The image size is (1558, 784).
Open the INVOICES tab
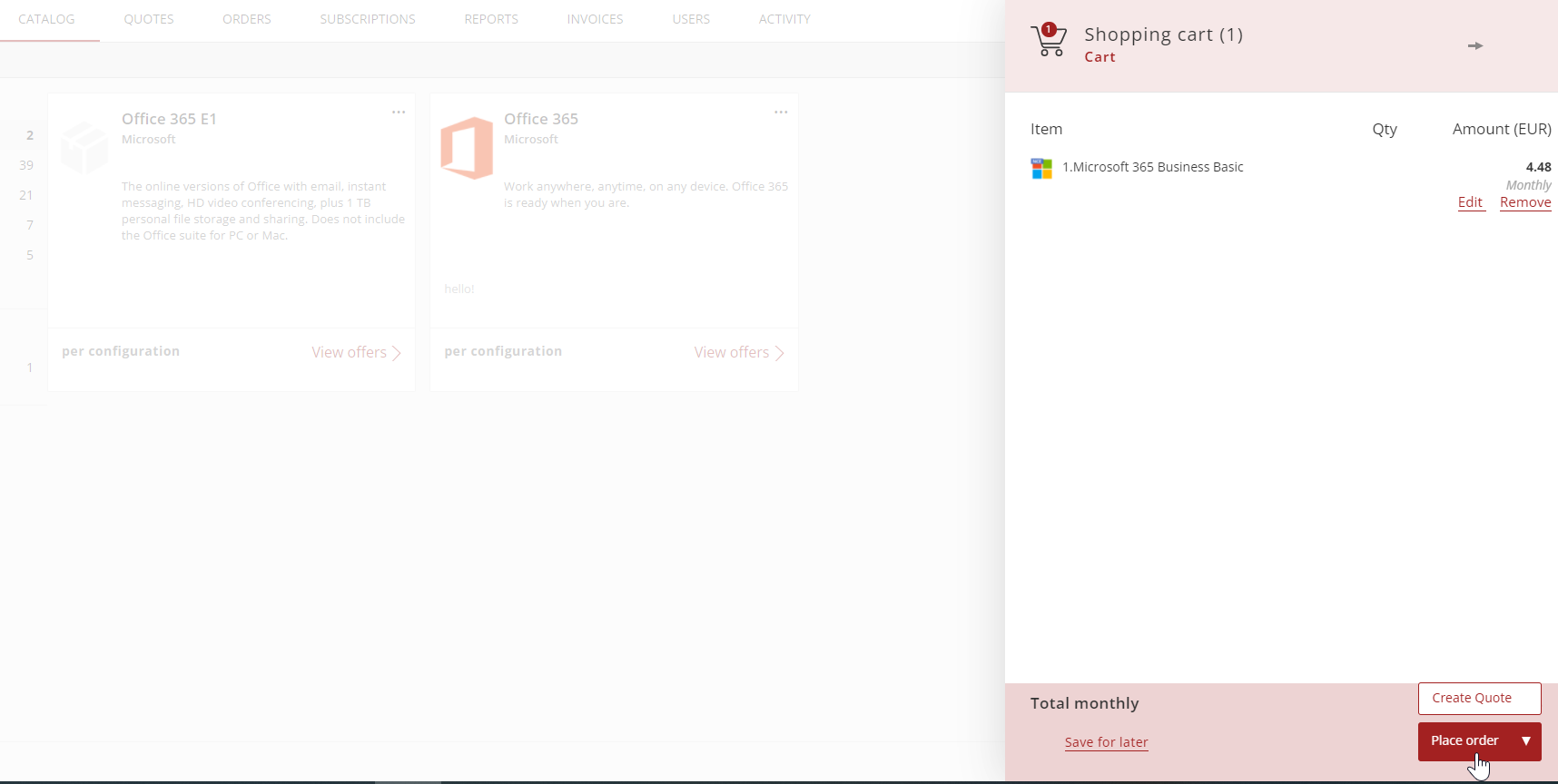[x=596, y=19]
